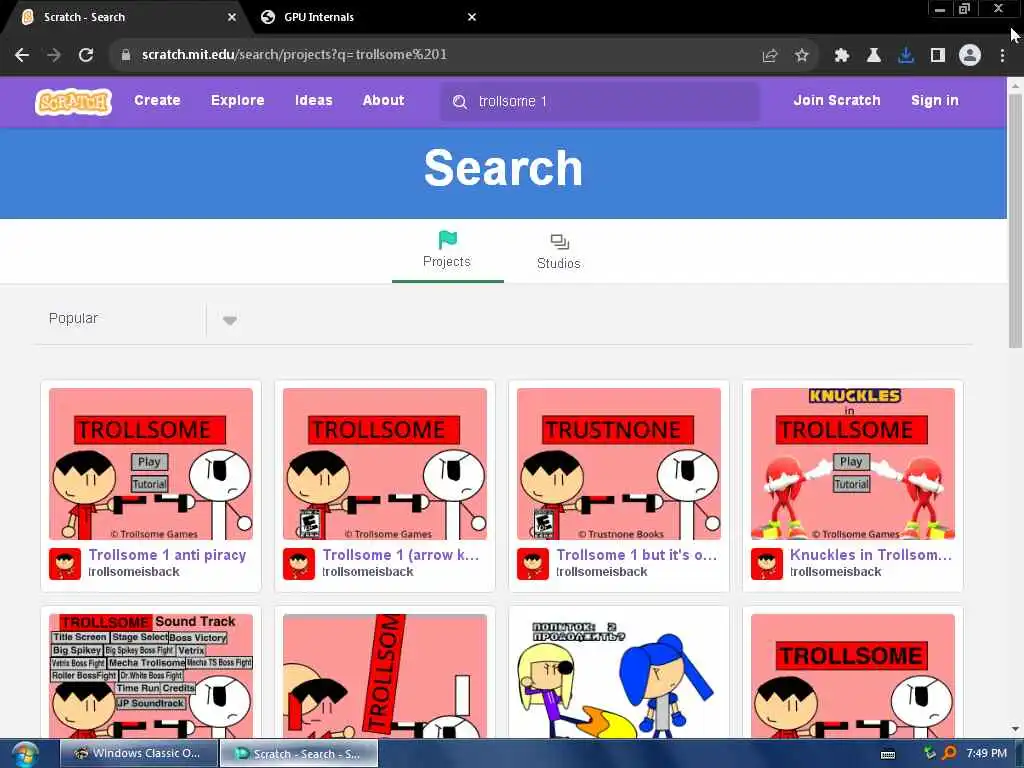Open the Create menu item
Viewport: 1024px width, 768px height.
157,101
